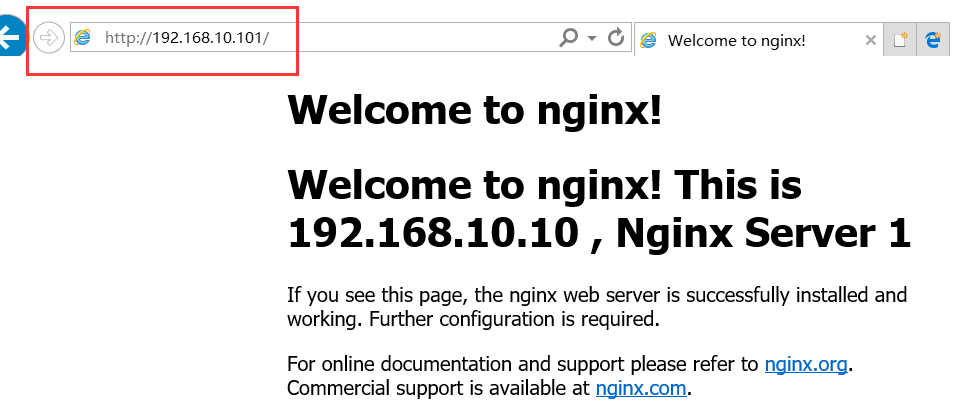
Task: Click the first "Welcome to nginx!" heading
Action: coord(475,110)
